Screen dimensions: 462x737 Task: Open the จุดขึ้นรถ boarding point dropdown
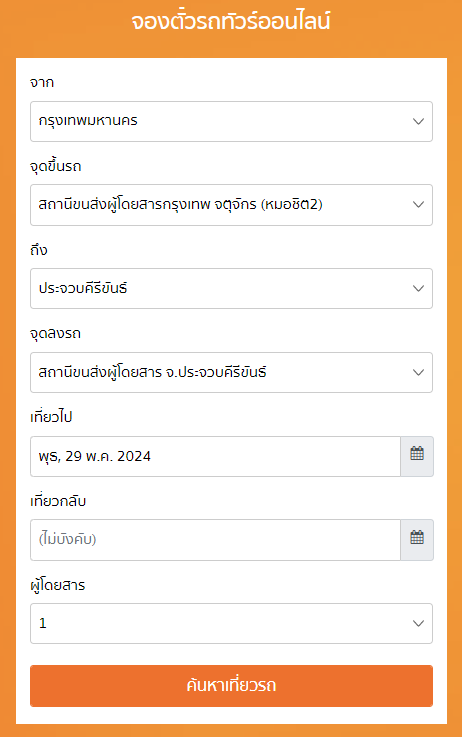click(x=231, y=205)
